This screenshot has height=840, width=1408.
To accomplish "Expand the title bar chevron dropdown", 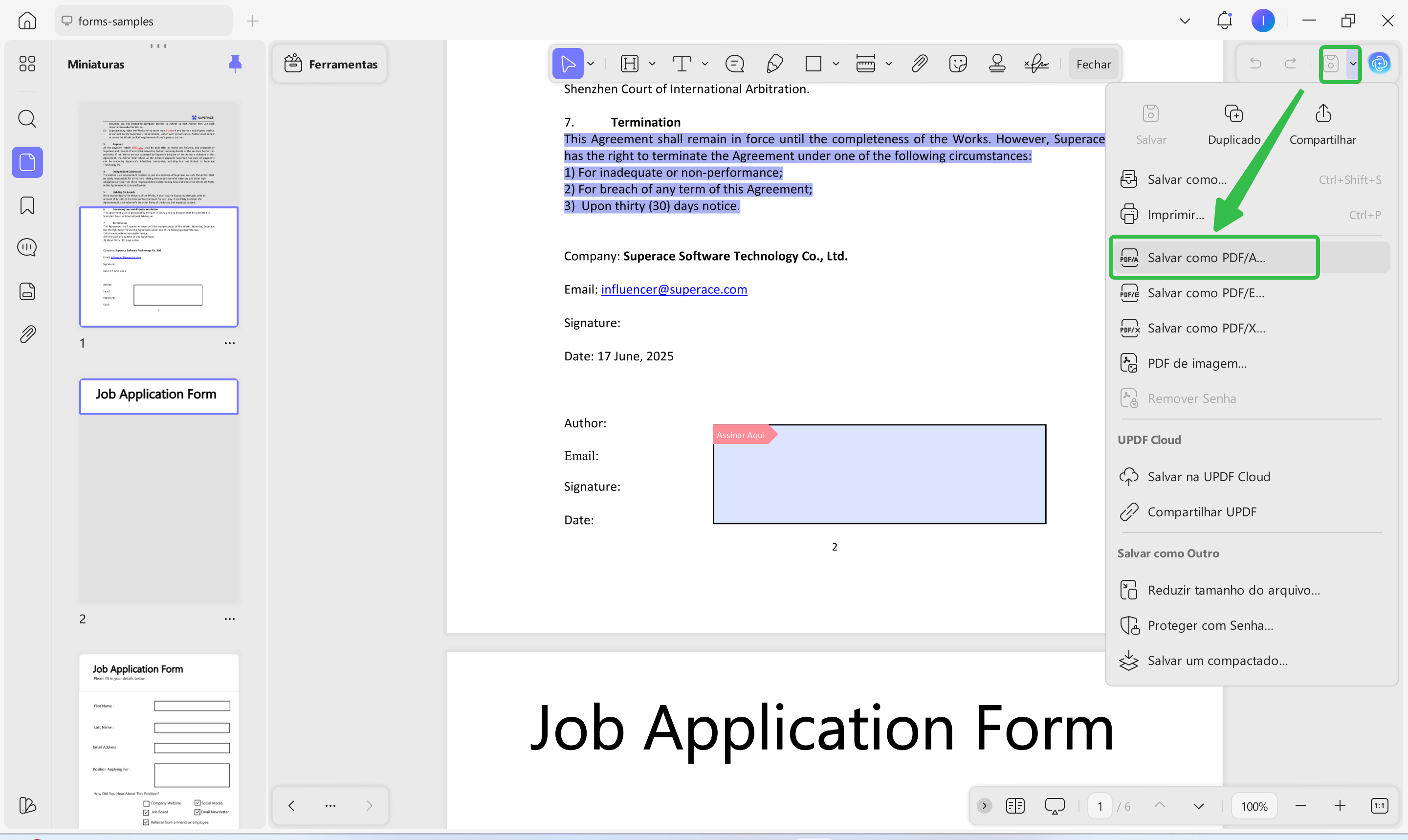I will (1185, 21).
